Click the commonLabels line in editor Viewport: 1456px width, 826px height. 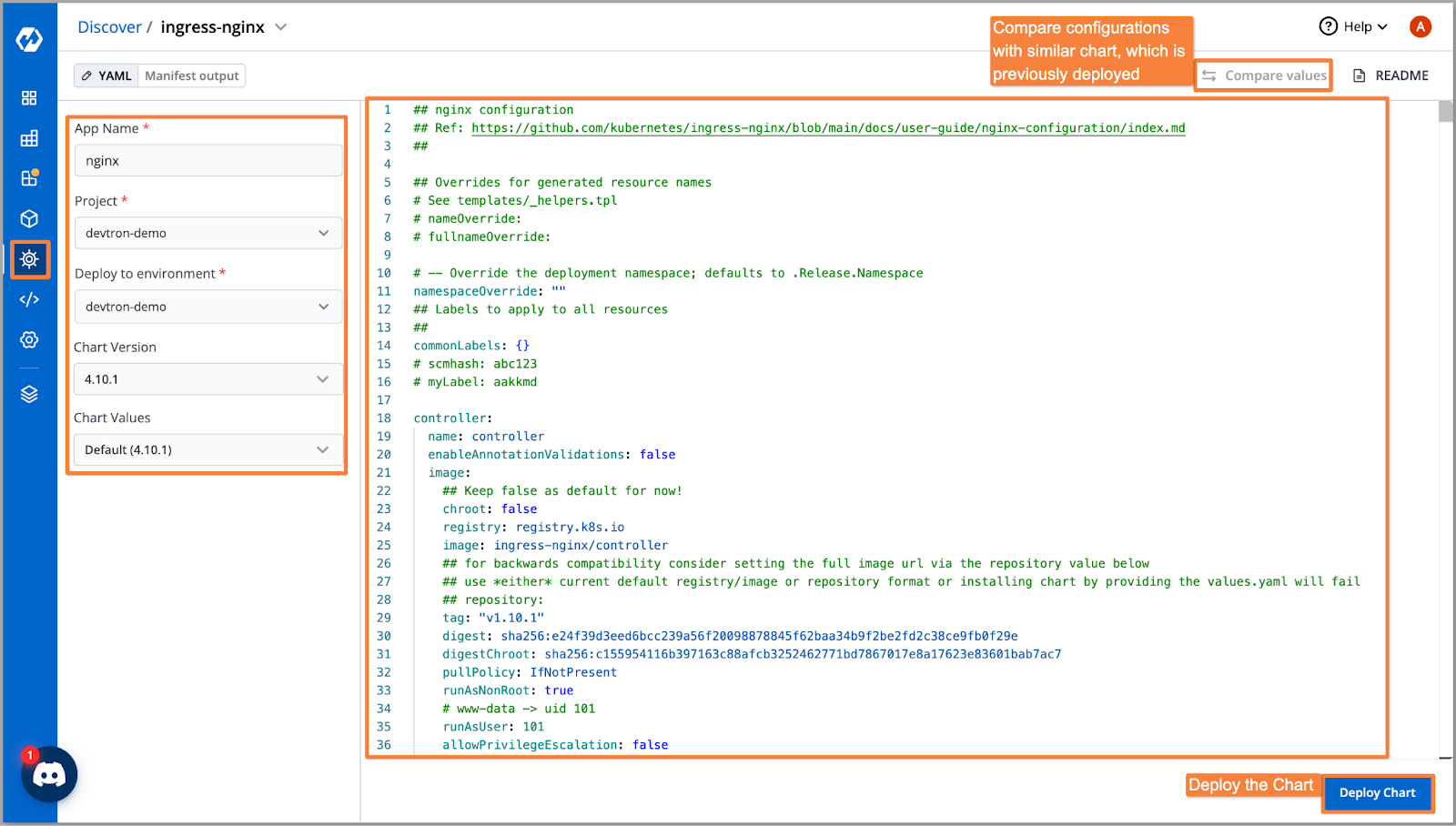[x=471, y=346]
